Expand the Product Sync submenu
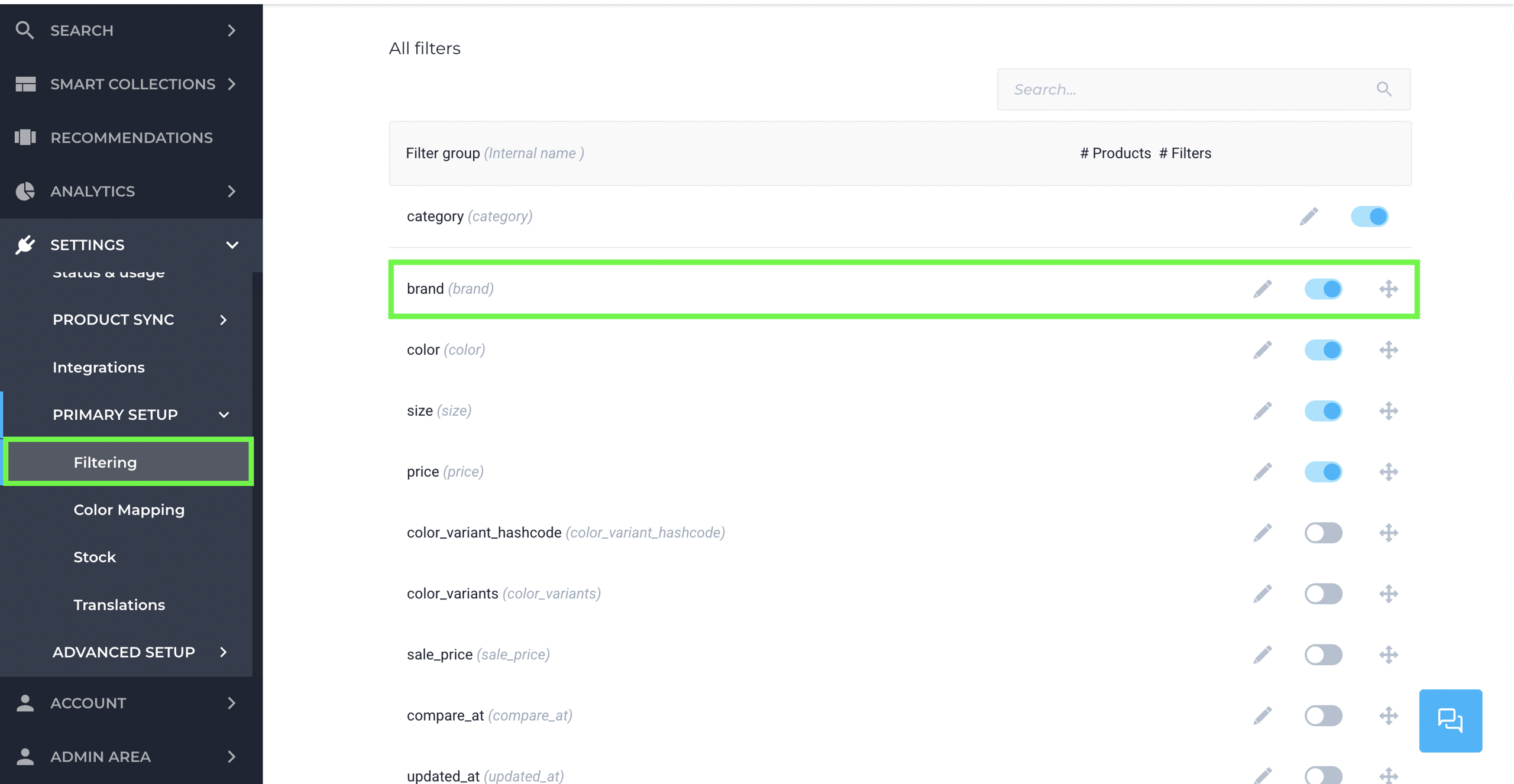 click(x=223, y=320)
